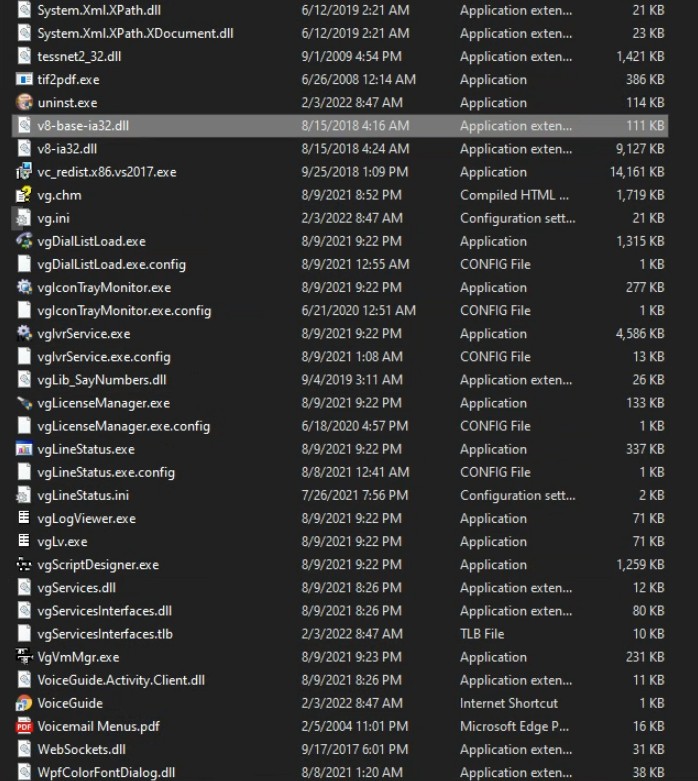Click the VoiceGuide internet shortcut icon
This screenshot has height=781, width=698.
point(24,703)
